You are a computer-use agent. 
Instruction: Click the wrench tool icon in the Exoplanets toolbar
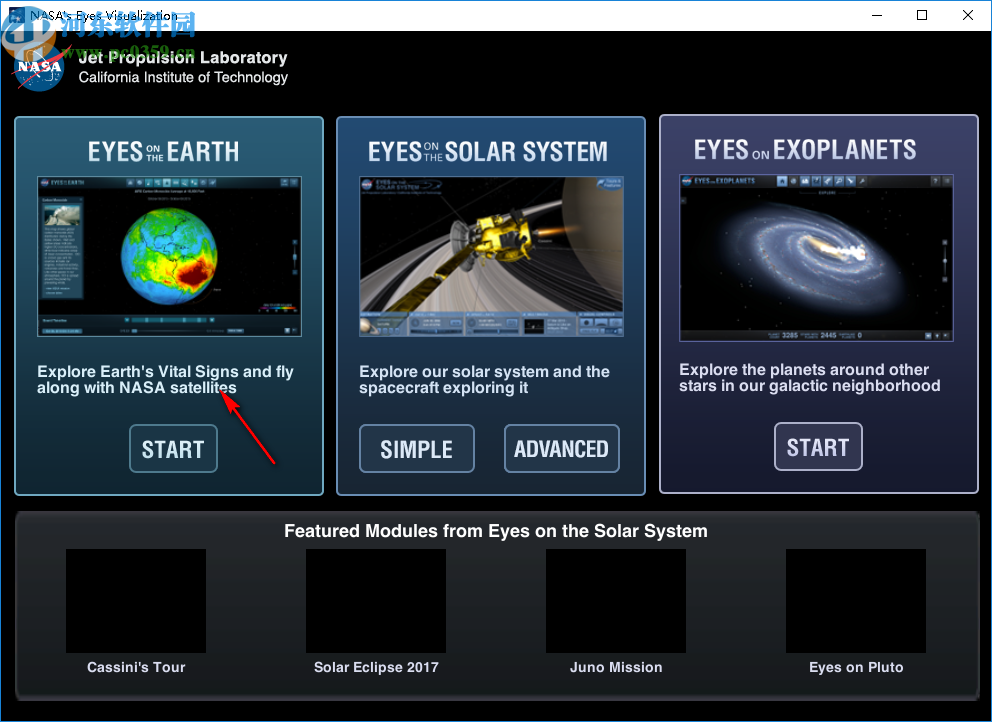tap(862, 181)
